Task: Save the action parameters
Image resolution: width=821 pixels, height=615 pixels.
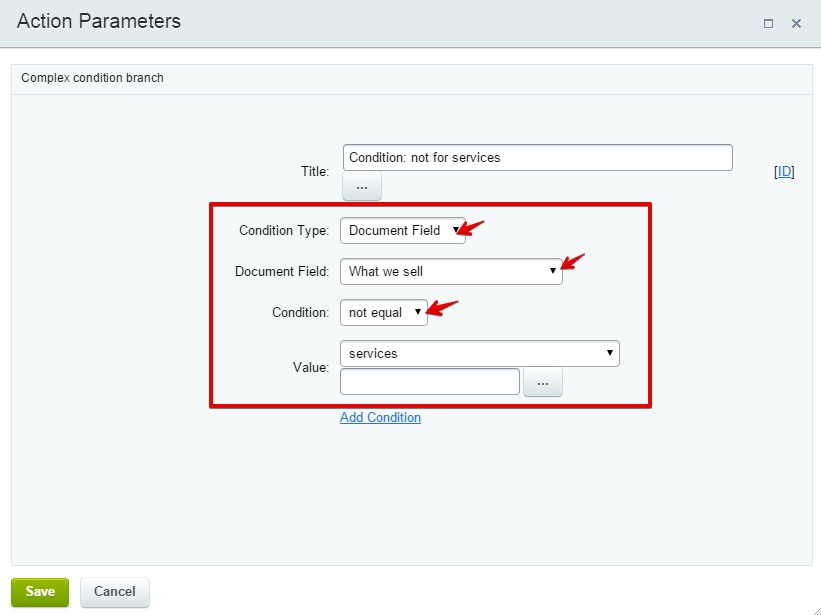Action: click(40, 592)
